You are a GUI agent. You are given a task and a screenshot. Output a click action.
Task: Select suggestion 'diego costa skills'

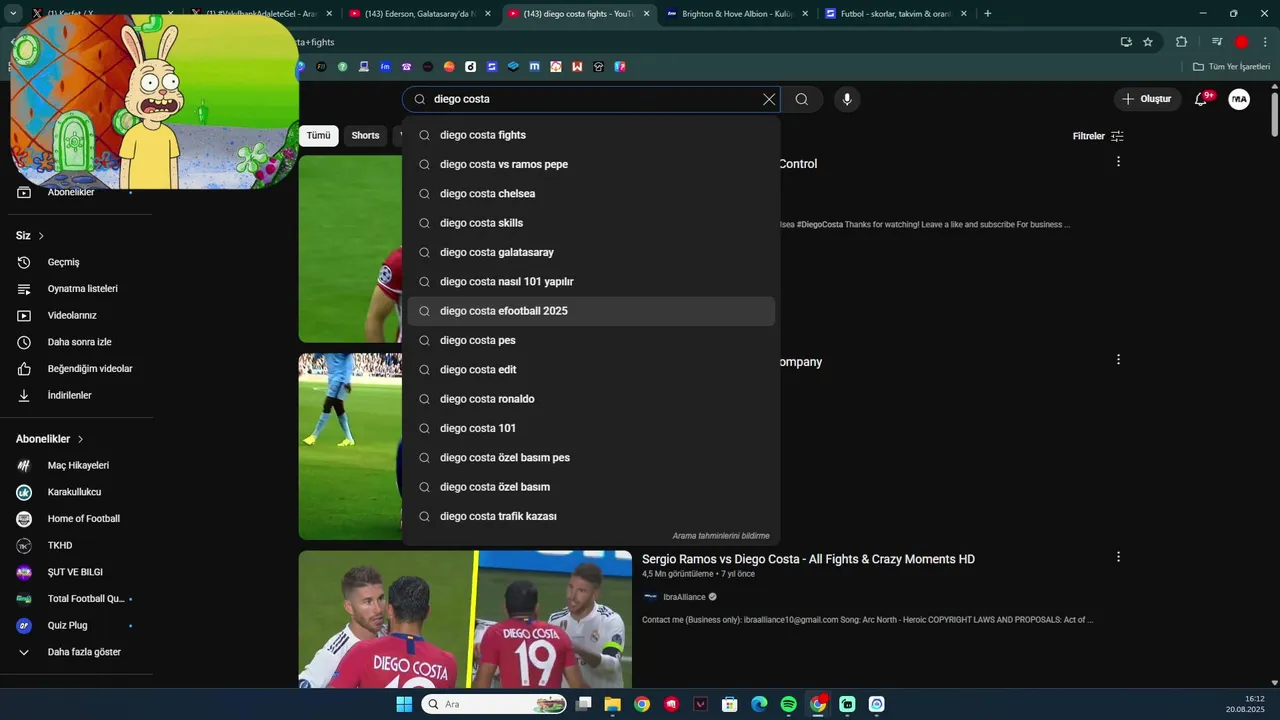pyautogui.click(x=591, y=223)
